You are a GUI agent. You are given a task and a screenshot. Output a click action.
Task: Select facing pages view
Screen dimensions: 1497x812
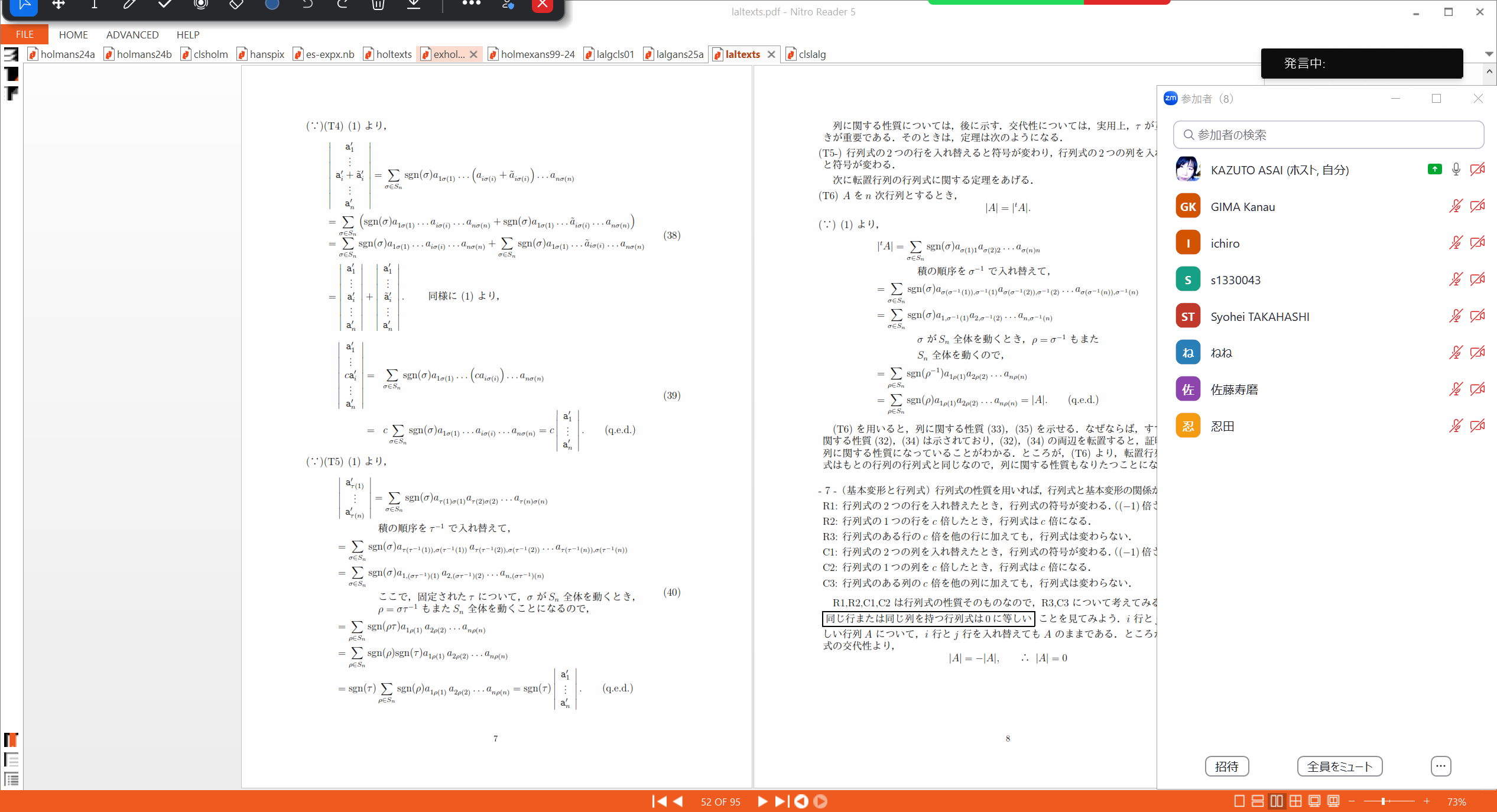point(1277,801)
